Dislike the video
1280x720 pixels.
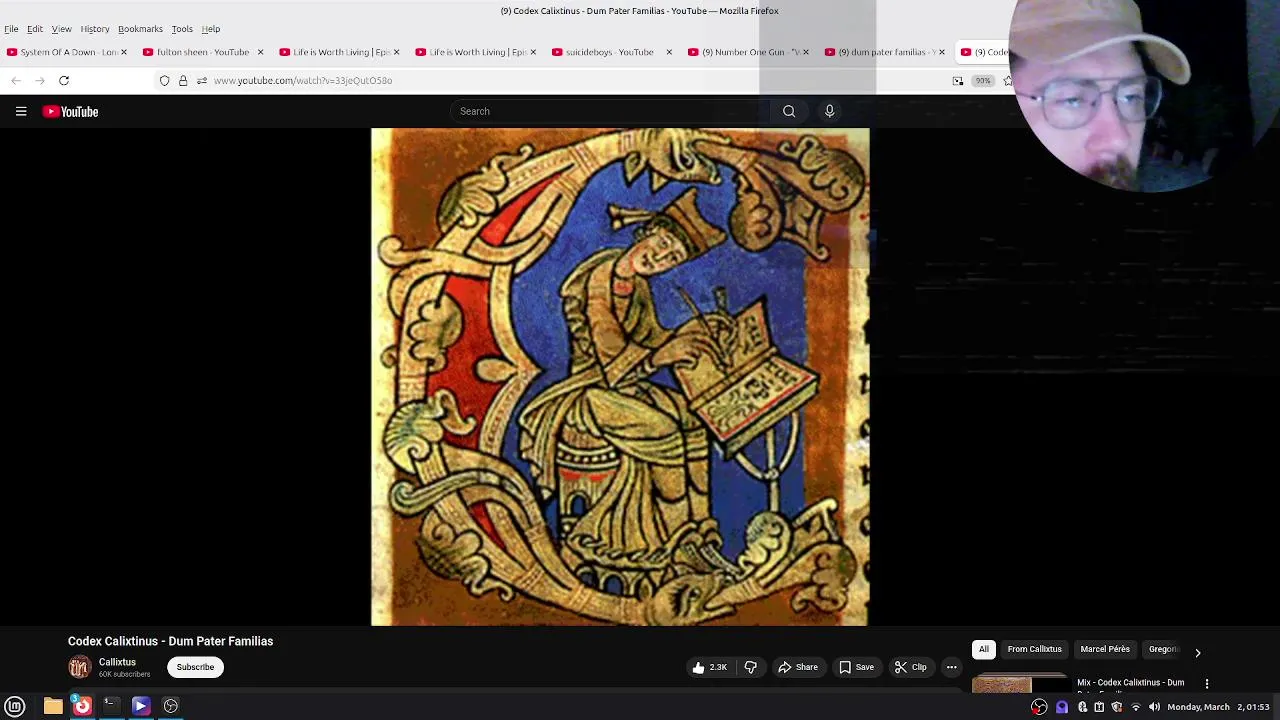pos(751,667)
